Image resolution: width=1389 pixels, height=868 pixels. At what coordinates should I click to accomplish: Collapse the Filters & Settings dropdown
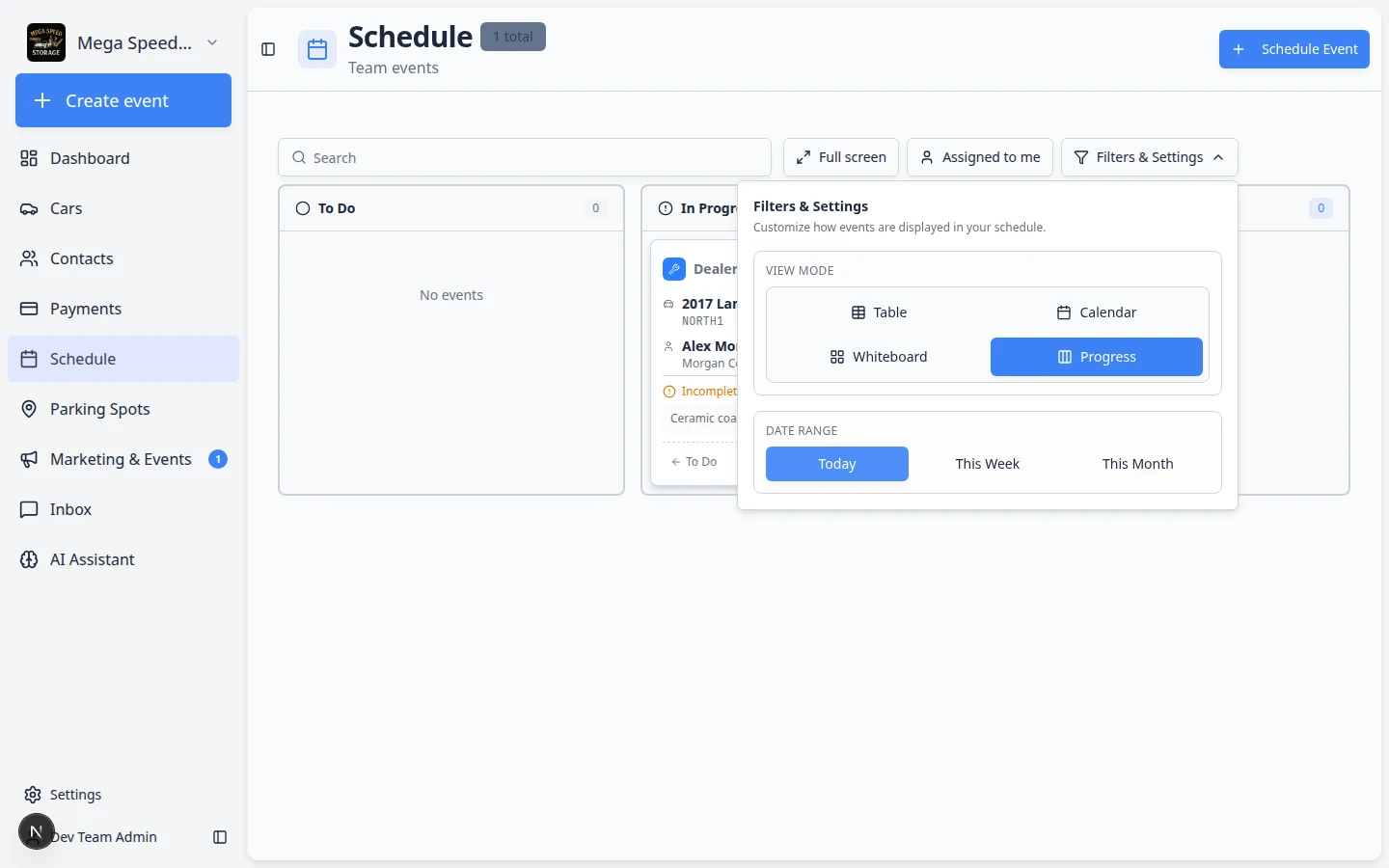point(1149,157)
